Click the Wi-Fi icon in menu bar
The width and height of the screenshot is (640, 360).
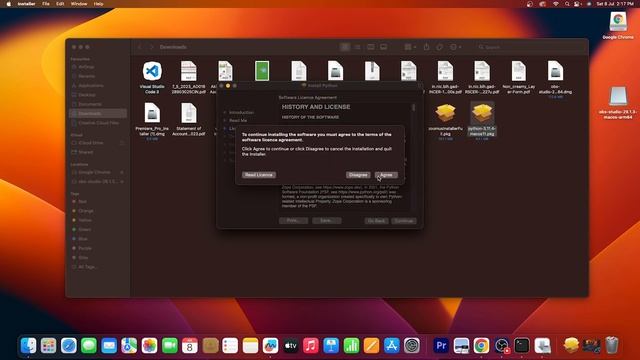coord(556,4)
